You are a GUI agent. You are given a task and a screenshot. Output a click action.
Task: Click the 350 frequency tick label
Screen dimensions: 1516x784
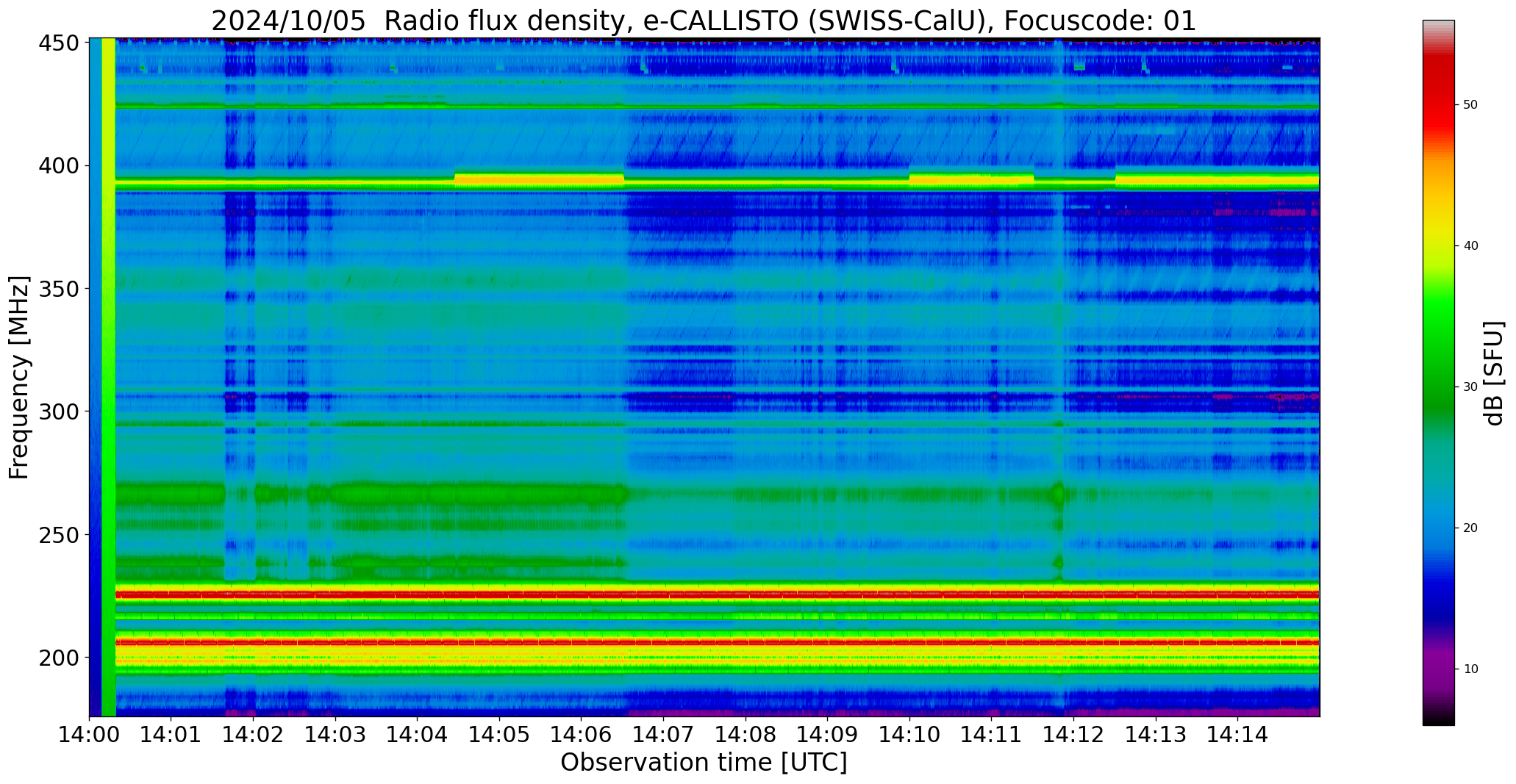pyautogui.click(x=59, y=289)
